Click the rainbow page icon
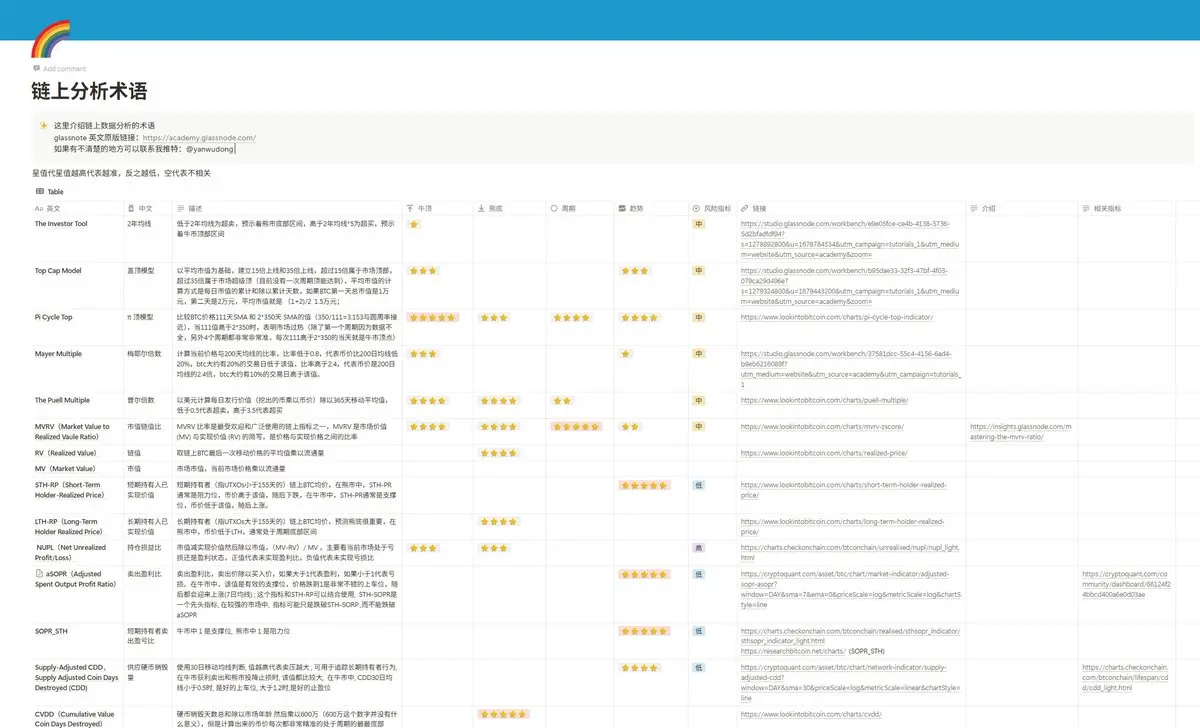This screenshot has width=1200, height=728. [x=49, y=40]
